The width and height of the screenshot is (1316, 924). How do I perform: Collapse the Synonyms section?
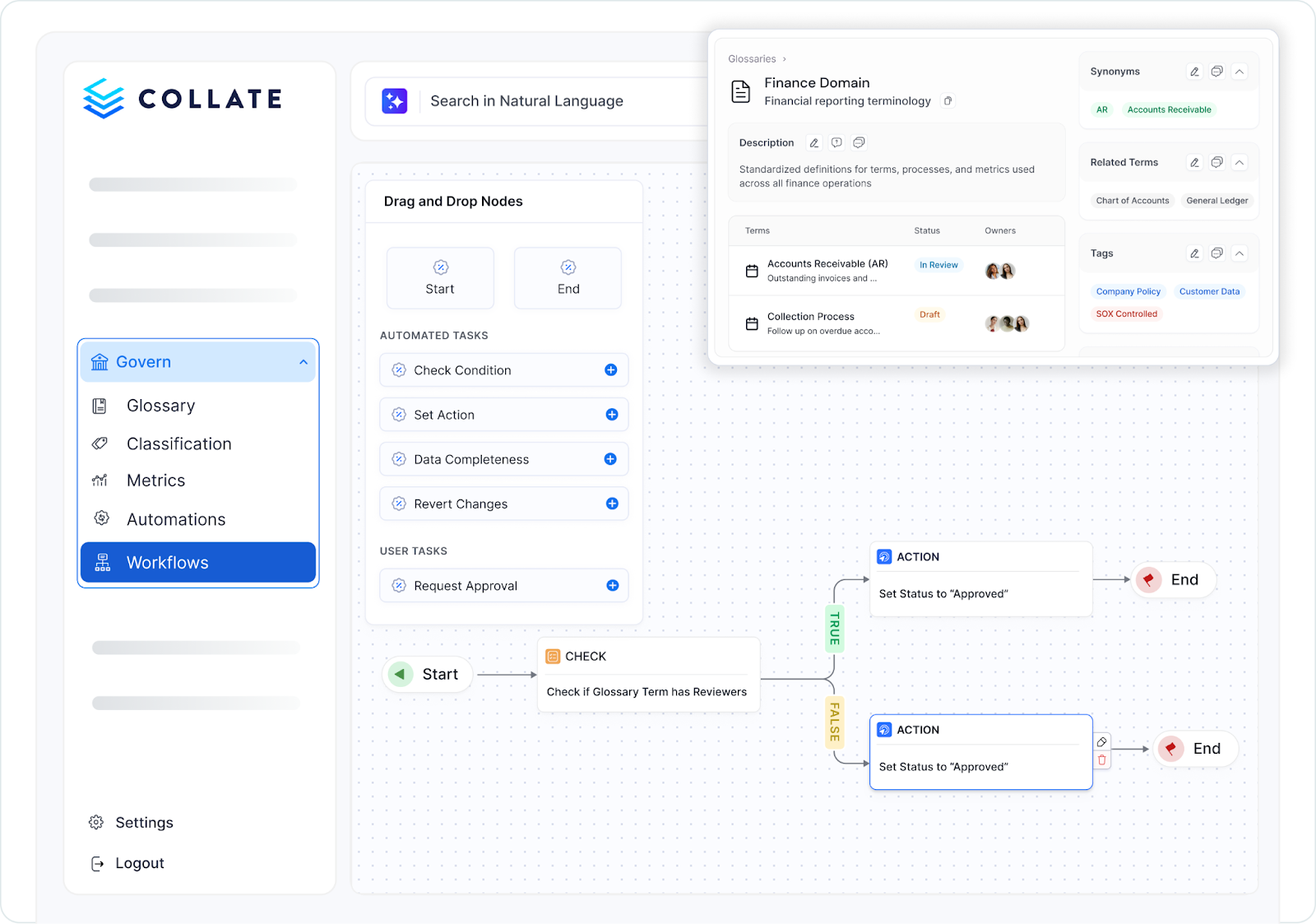click(x=1240, y=72)
